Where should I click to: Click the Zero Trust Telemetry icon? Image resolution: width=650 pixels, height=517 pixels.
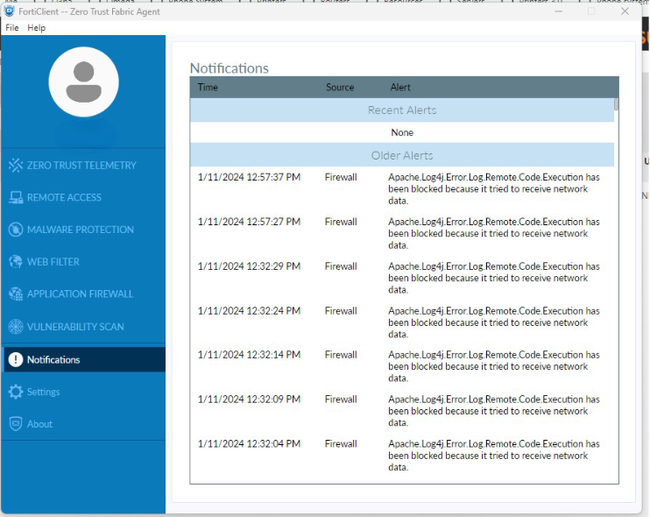pos(16,165)
